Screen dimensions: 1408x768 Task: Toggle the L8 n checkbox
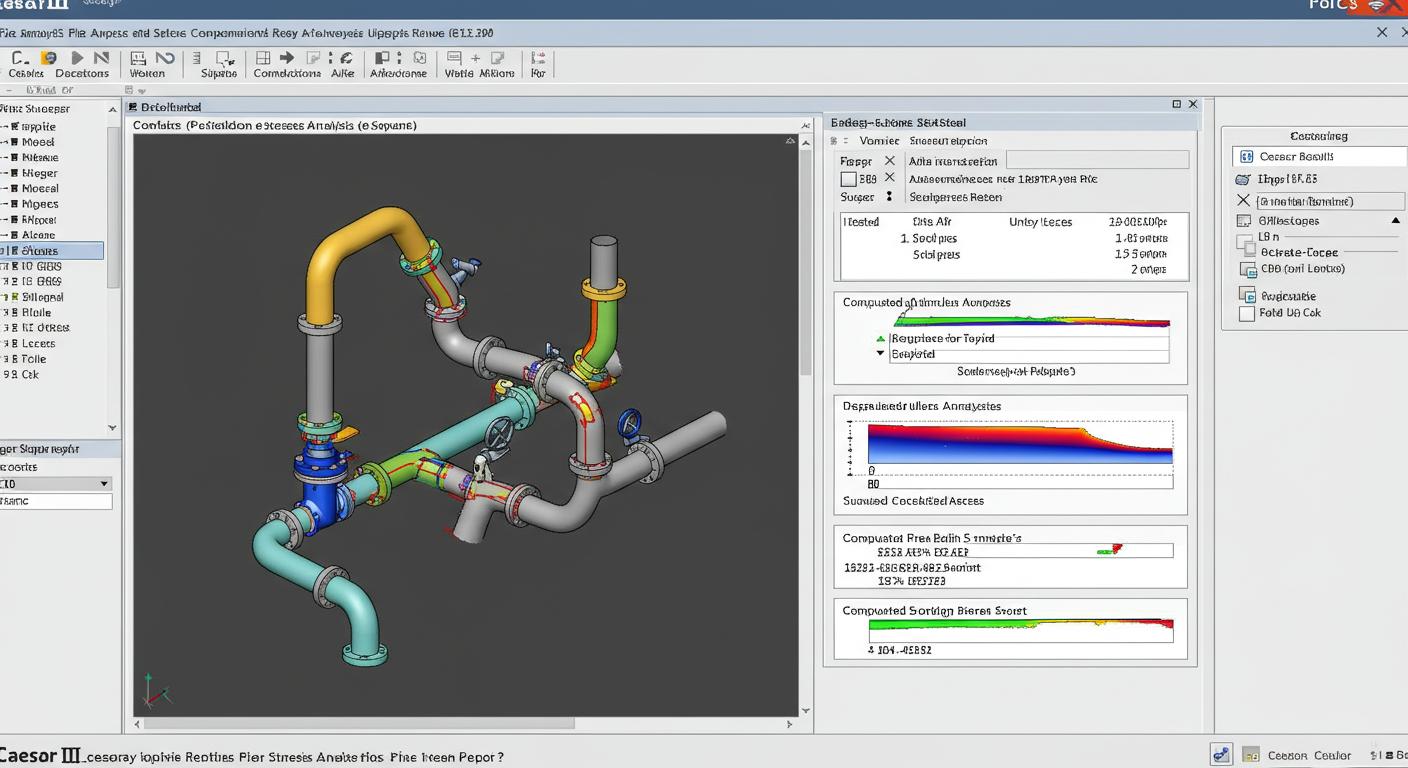(1245, 241)
